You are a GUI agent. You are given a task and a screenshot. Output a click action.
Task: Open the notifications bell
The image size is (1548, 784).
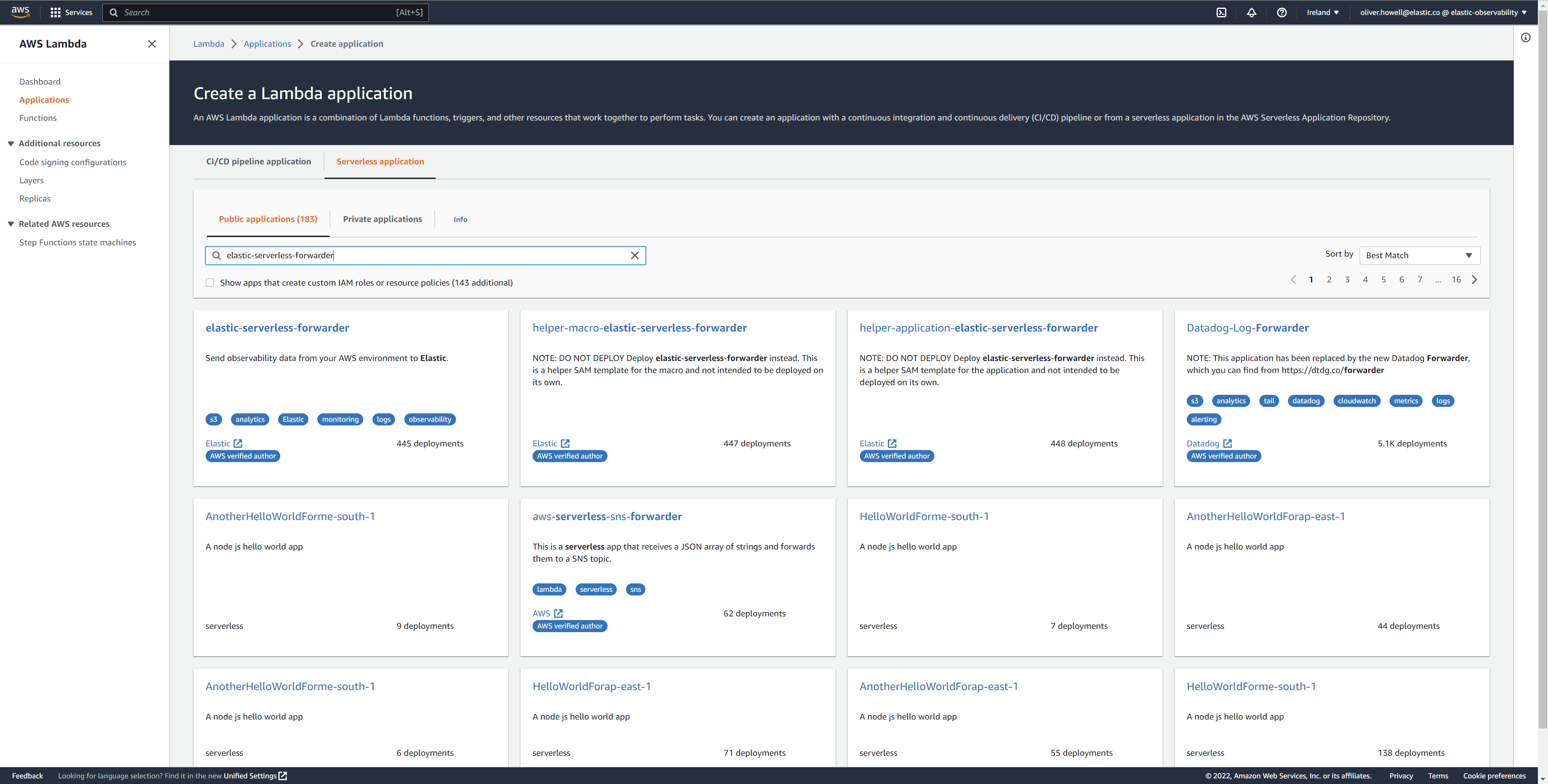coord(1252,12)
